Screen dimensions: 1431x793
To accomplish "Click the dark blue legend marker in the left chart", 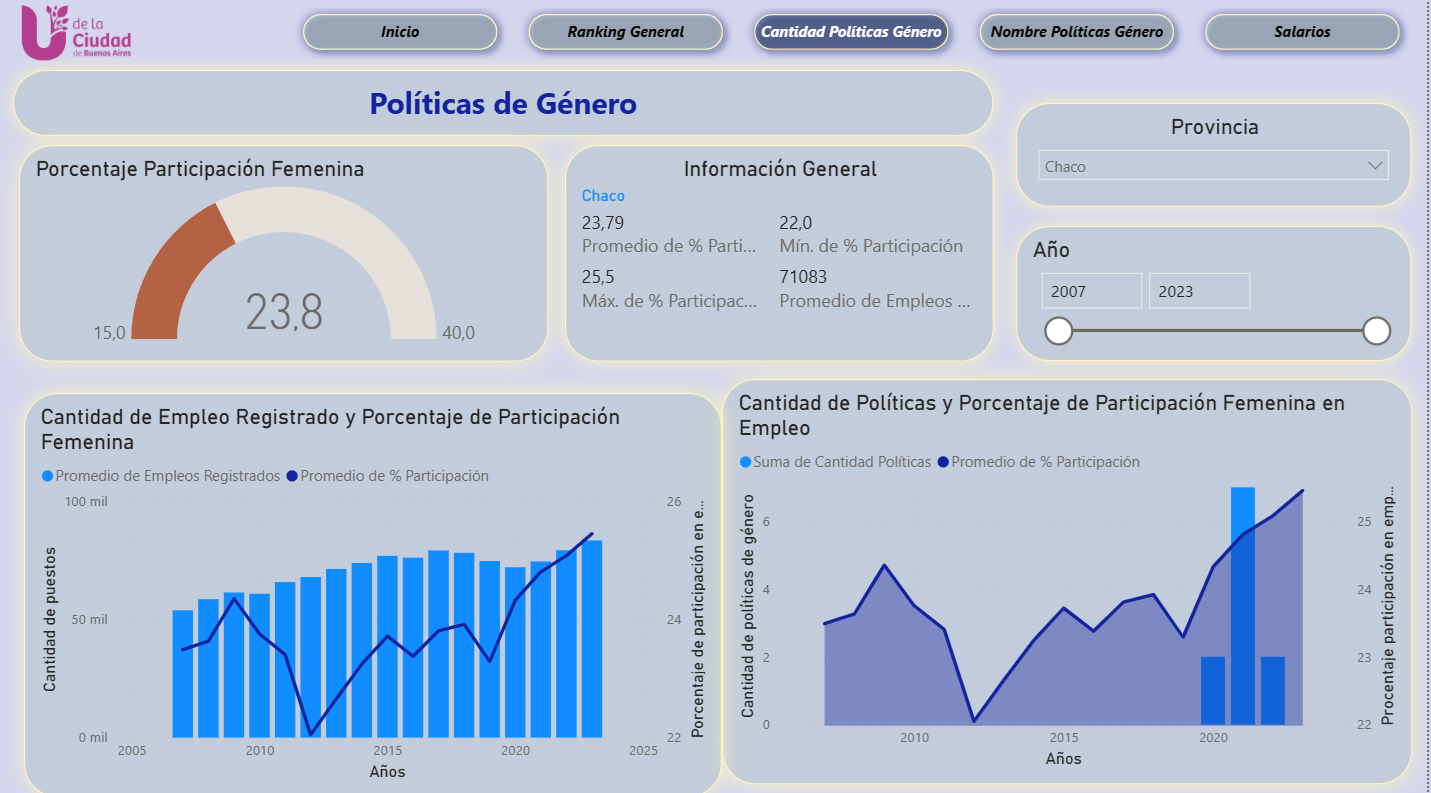I will [x=292, y=476].
